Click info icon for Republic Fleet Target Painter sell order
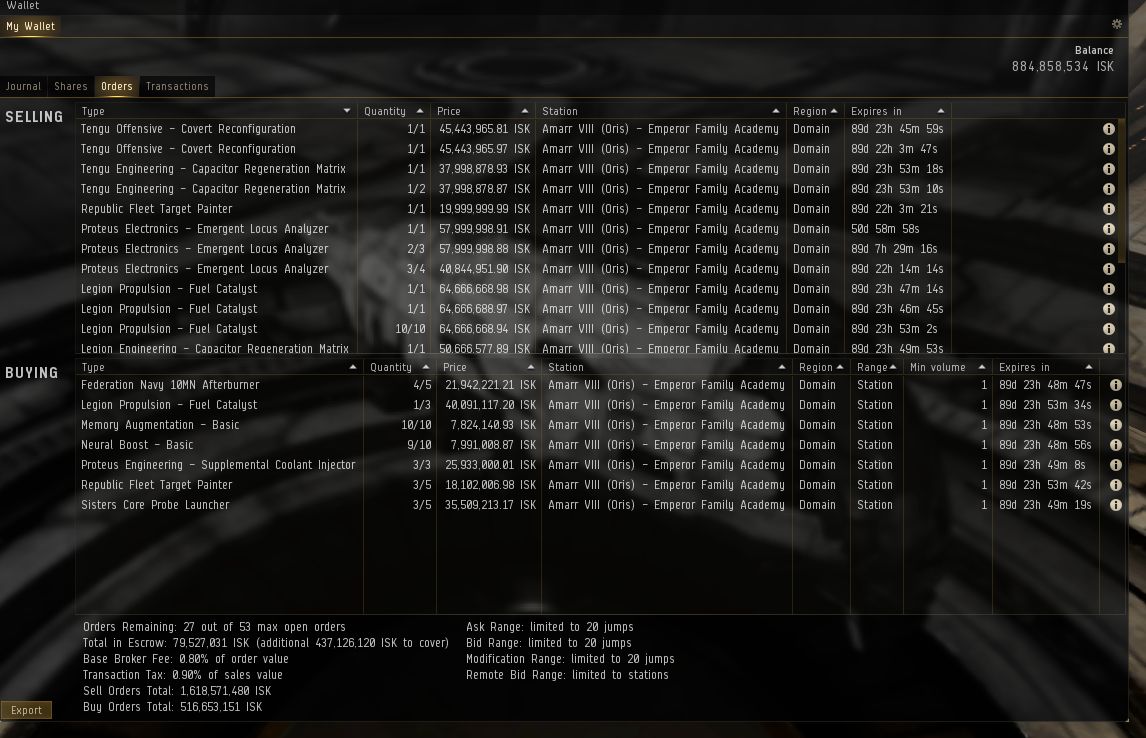The width and height of the screenshot is (1146, 738). click(x=1108, y=209)
